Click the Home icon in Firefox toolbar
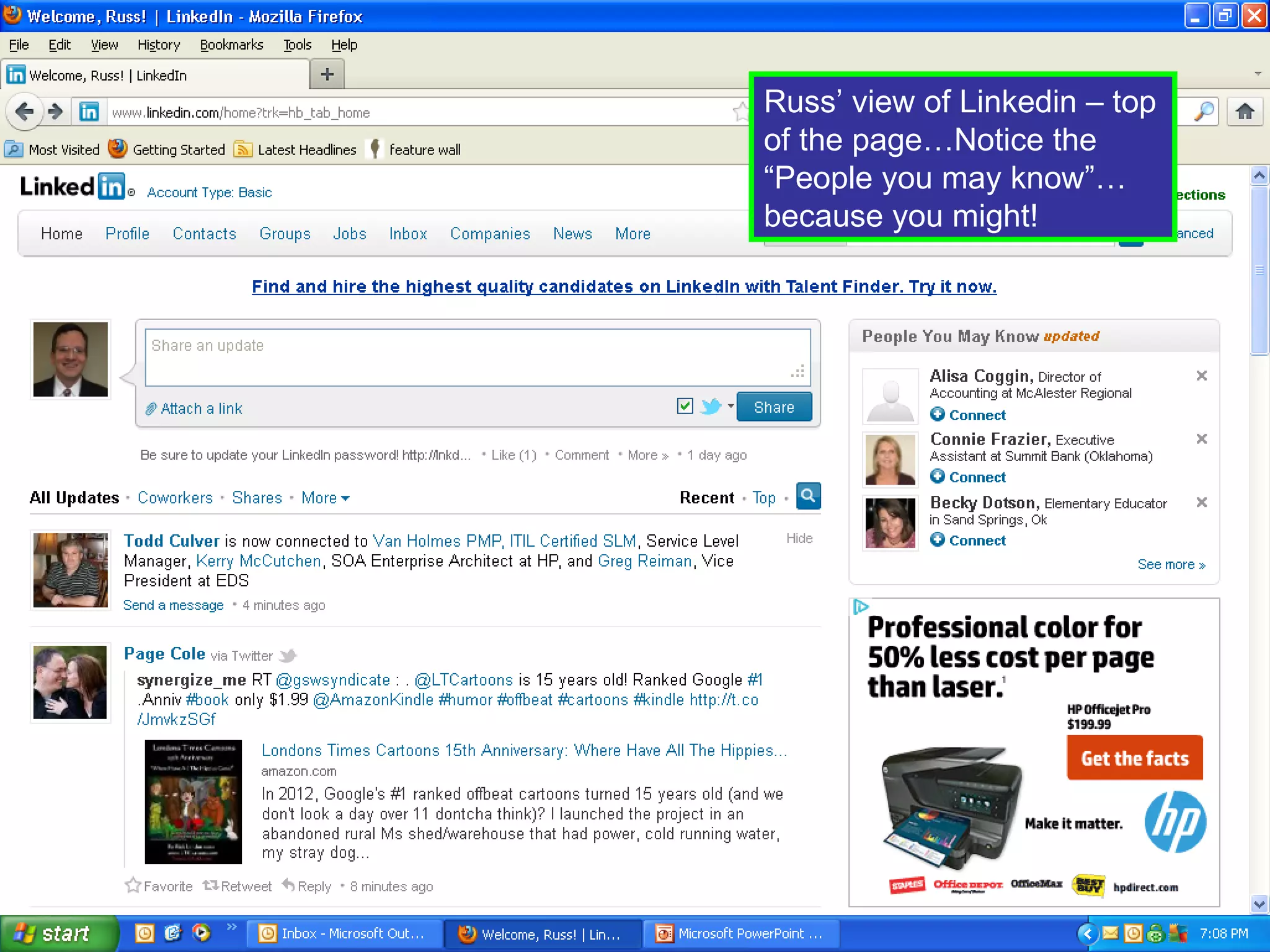This screenshot has width=1270, height=952. [1245, 112]
